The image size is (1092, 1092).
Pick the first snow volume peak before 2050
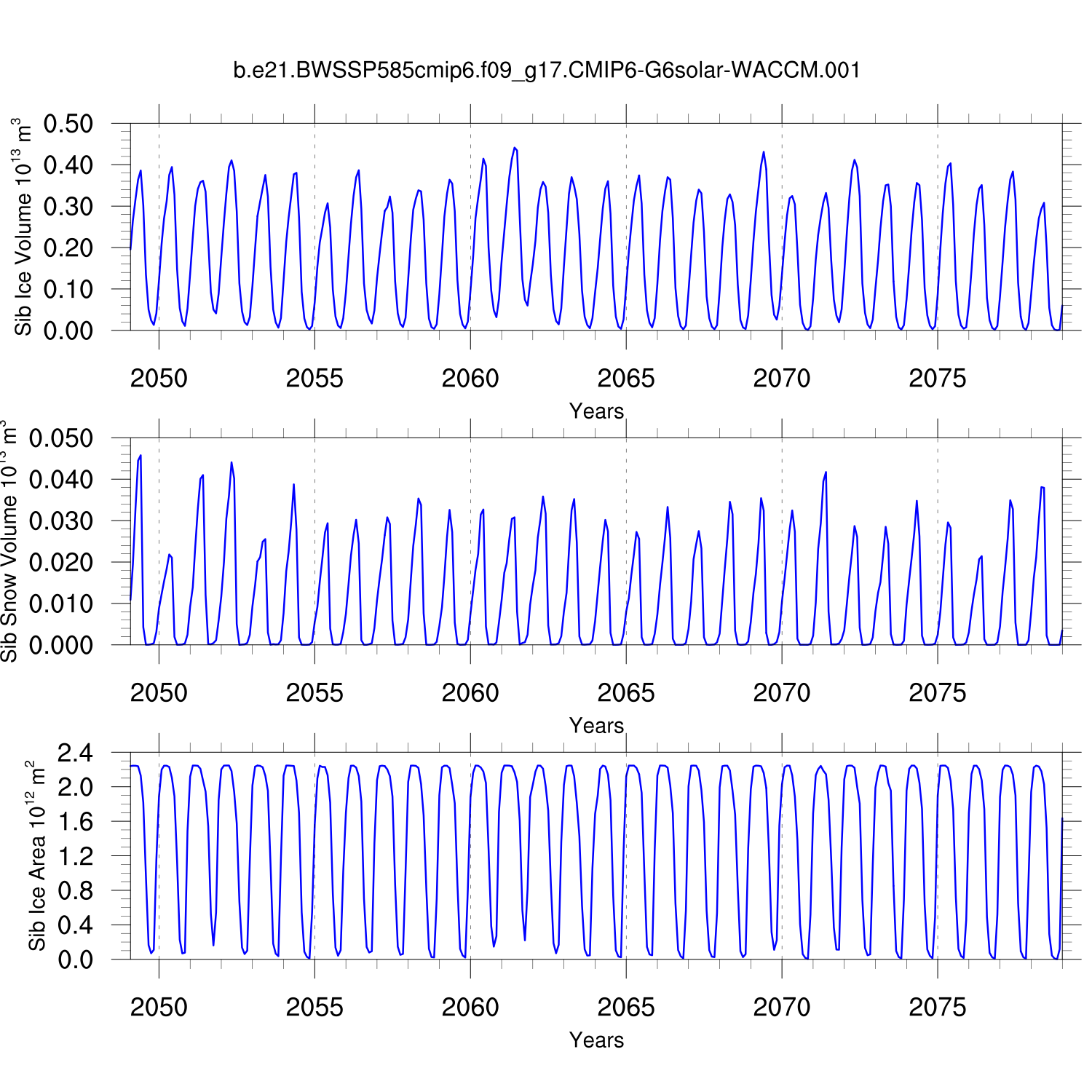point(141,456)
